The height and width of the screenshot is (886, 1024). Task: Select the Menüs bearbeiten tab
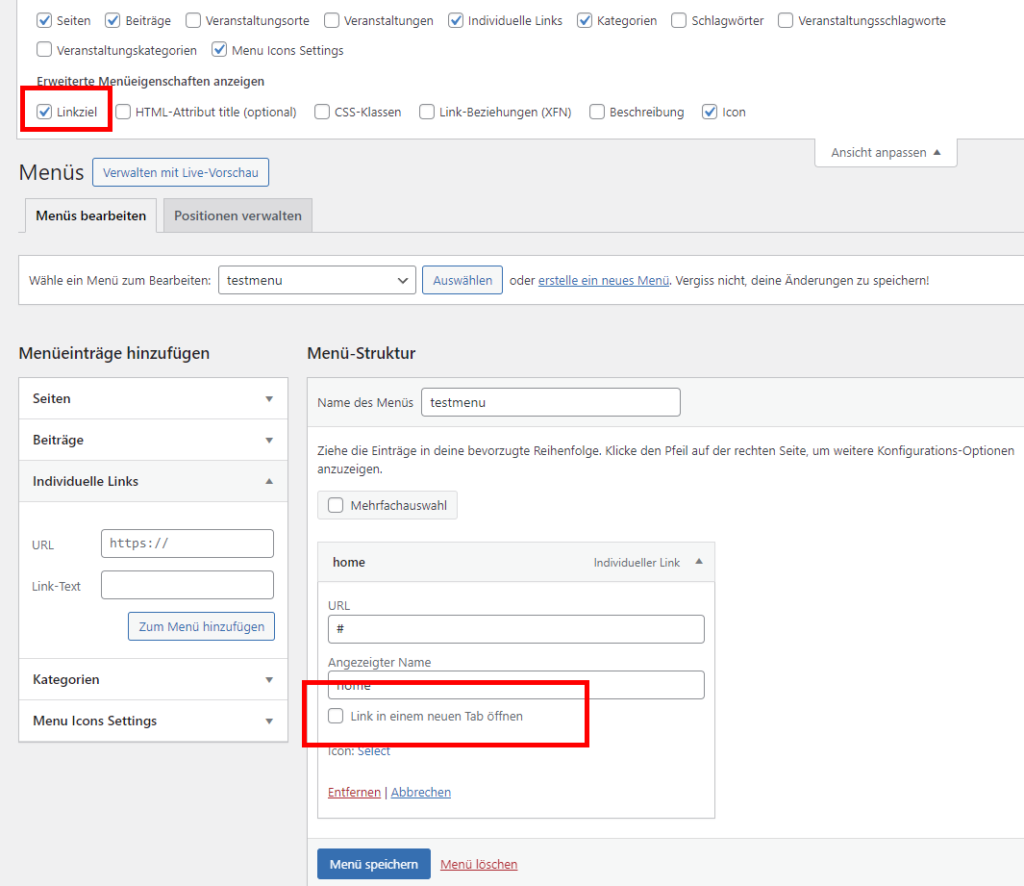pyautogui.click(x=91, y=216)
